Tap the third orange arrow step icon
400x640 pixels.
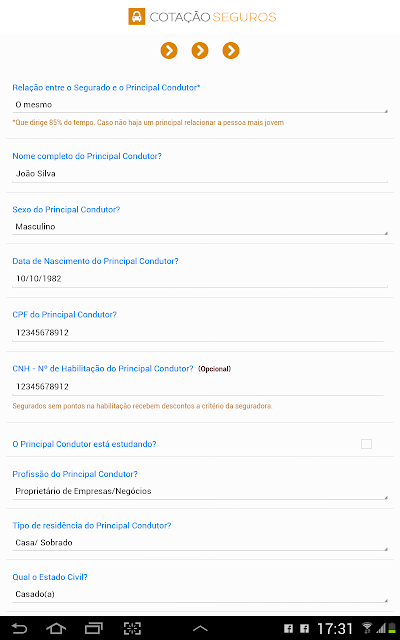pos(231,51)
